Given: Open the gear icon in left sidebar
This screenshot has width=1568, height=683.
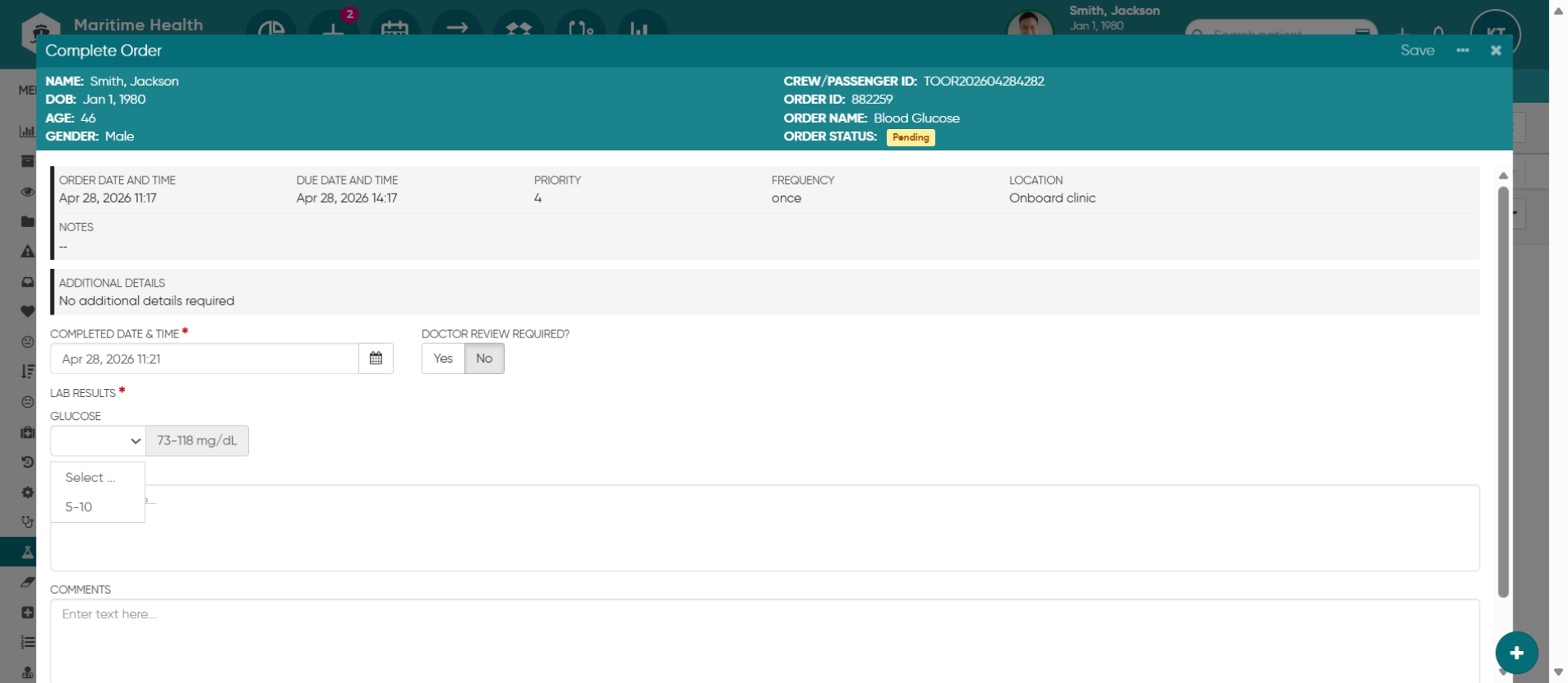Looking at the screenshot, I should tap(28, 493).
